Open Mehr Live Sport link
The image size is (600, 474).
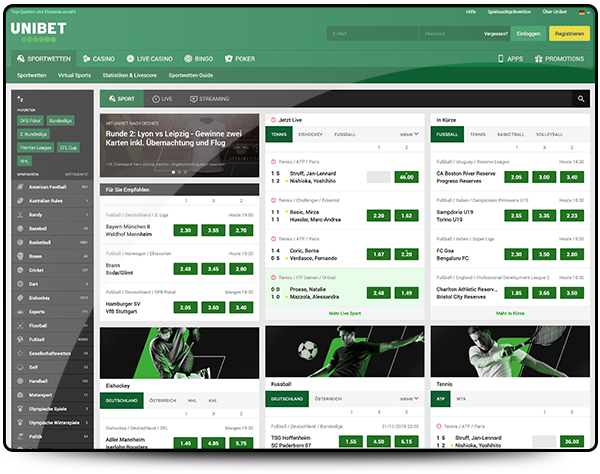[345, 313]
